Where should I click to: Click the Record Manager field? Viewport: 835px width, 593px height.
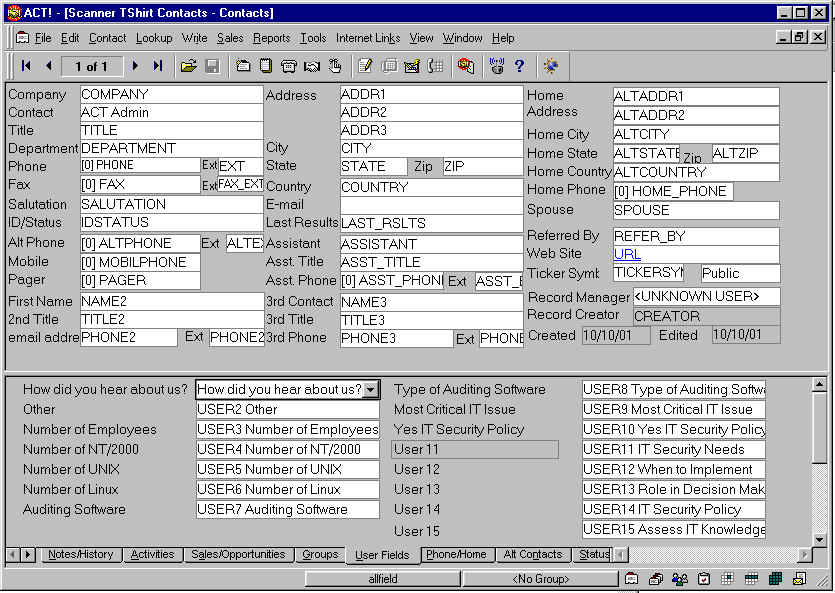pyautogui.click(x=707, y=296)
